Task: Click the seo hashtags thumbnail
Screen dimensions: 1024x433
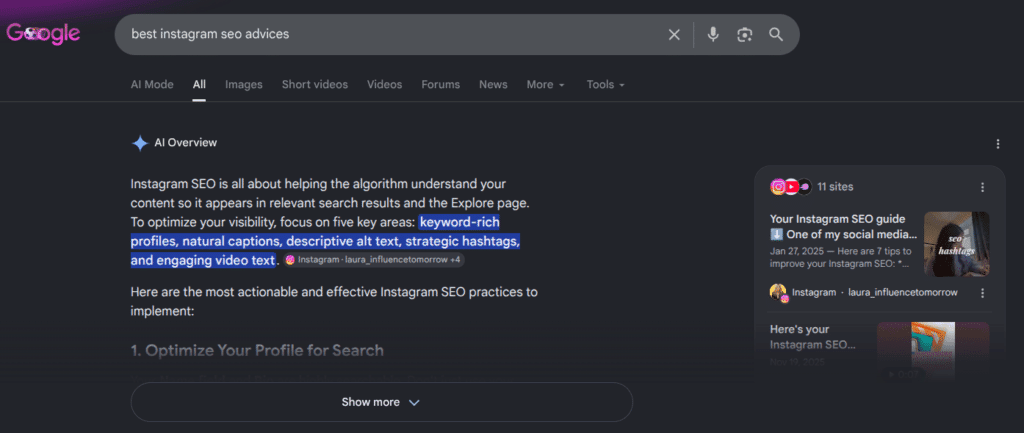Action: tap(957, 244)
